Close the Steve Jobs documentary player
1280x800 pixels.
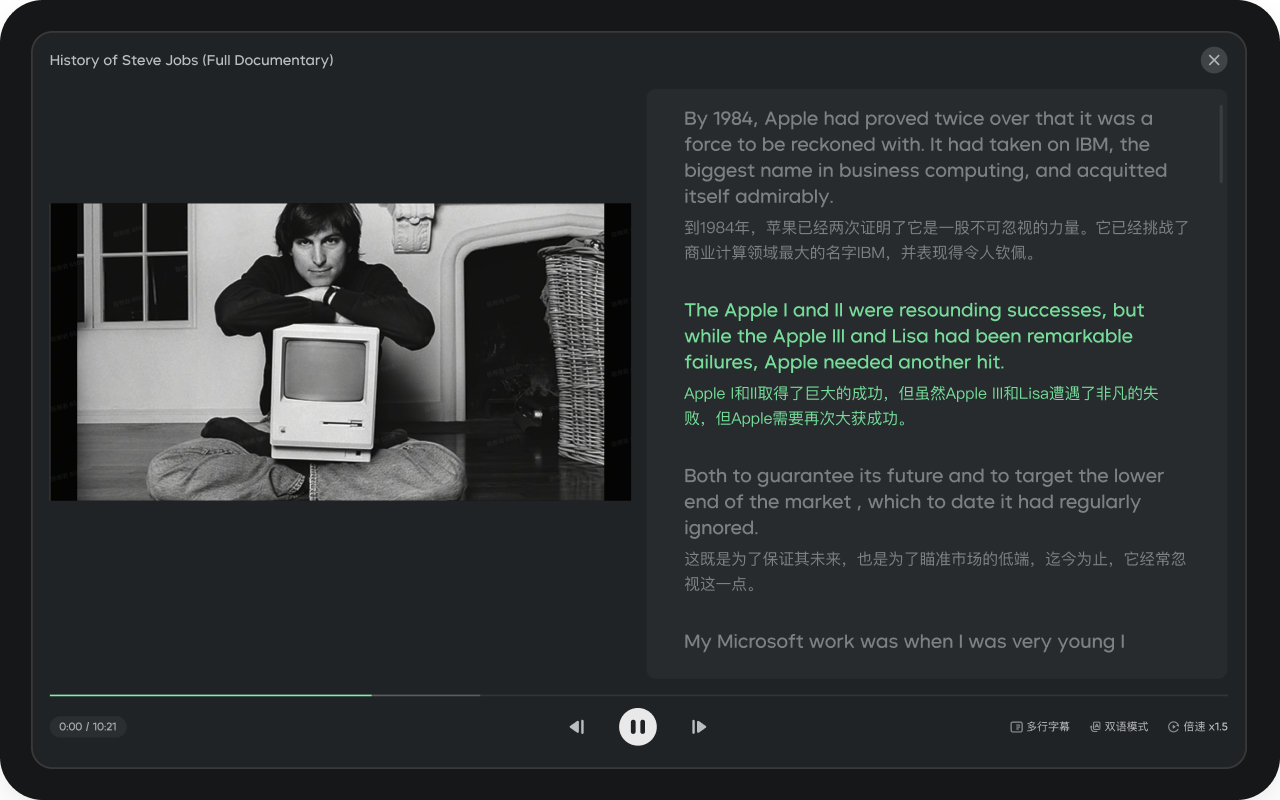(x=1214, y=60)
